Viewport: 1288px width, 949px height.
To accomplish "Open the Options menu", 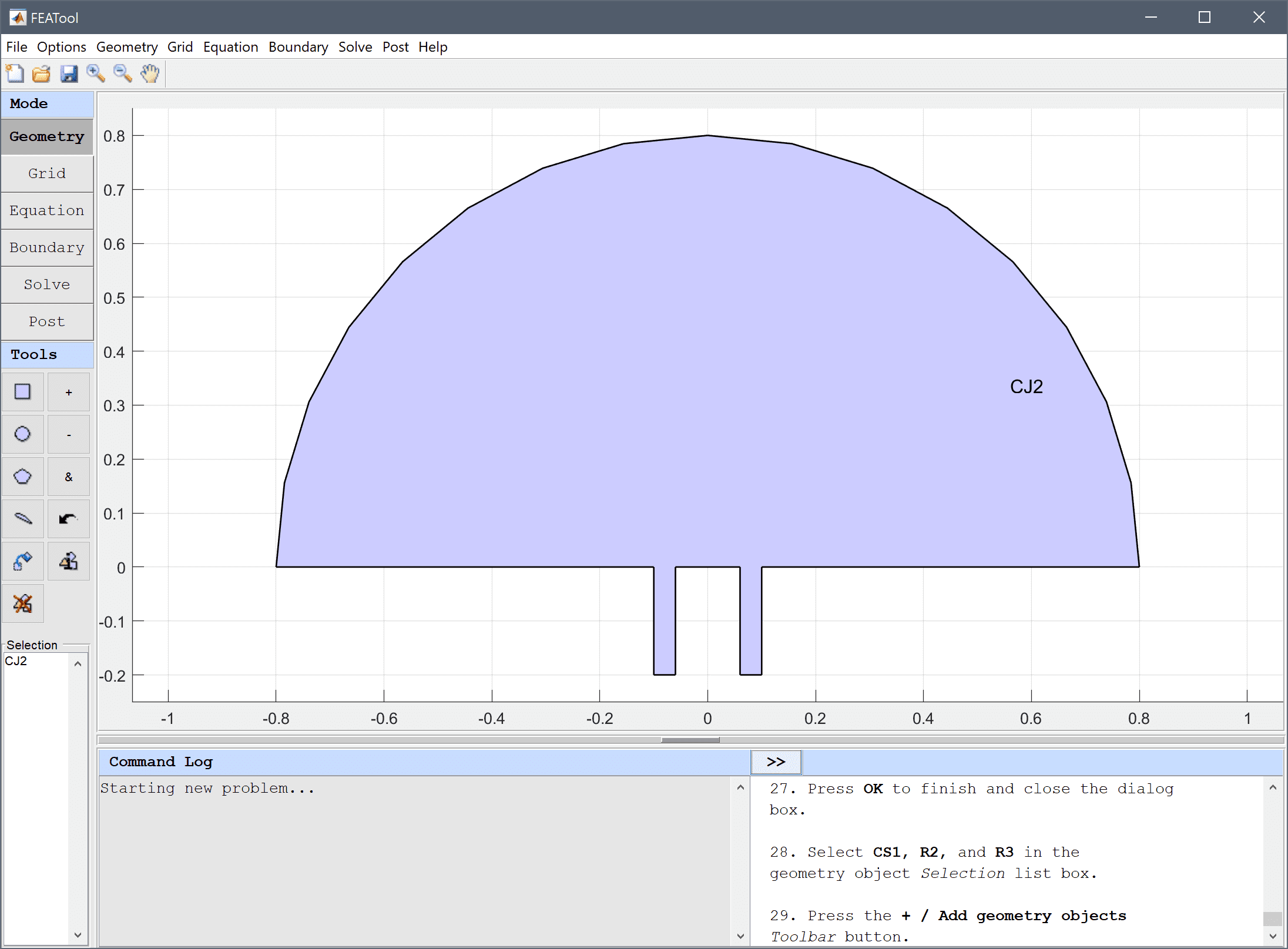I will (x=62, y=47).
